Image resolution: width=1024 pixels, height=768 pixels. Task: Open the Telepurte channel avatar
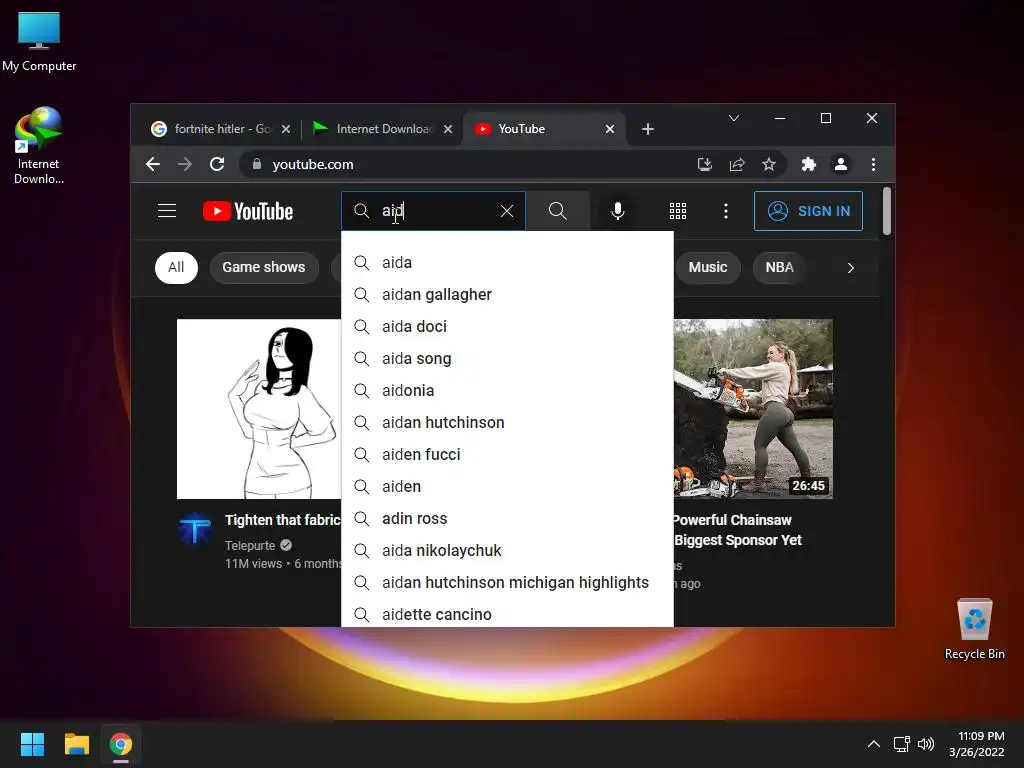tap(195, 529)
